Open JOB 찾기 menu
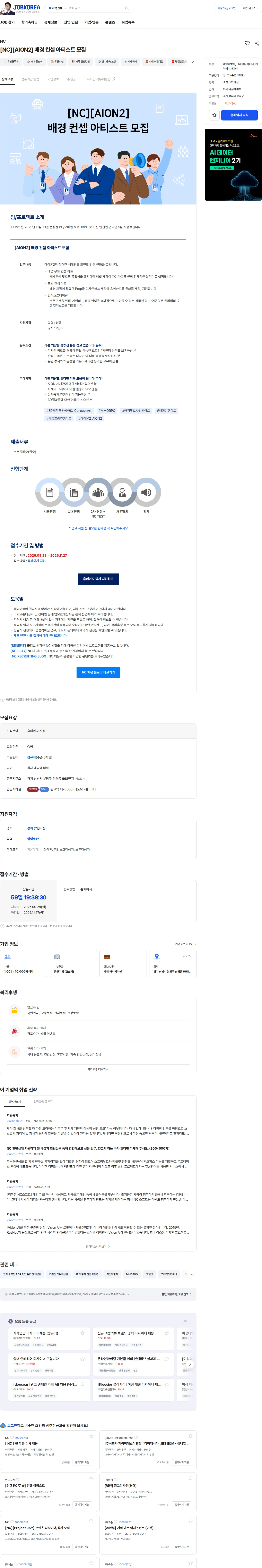 click(7, 23)
